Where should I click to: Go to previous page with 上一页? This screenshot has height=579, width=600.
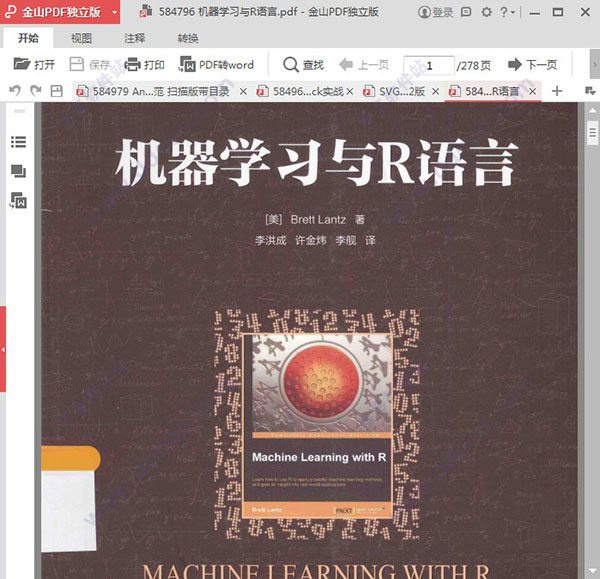click(364, 64)
